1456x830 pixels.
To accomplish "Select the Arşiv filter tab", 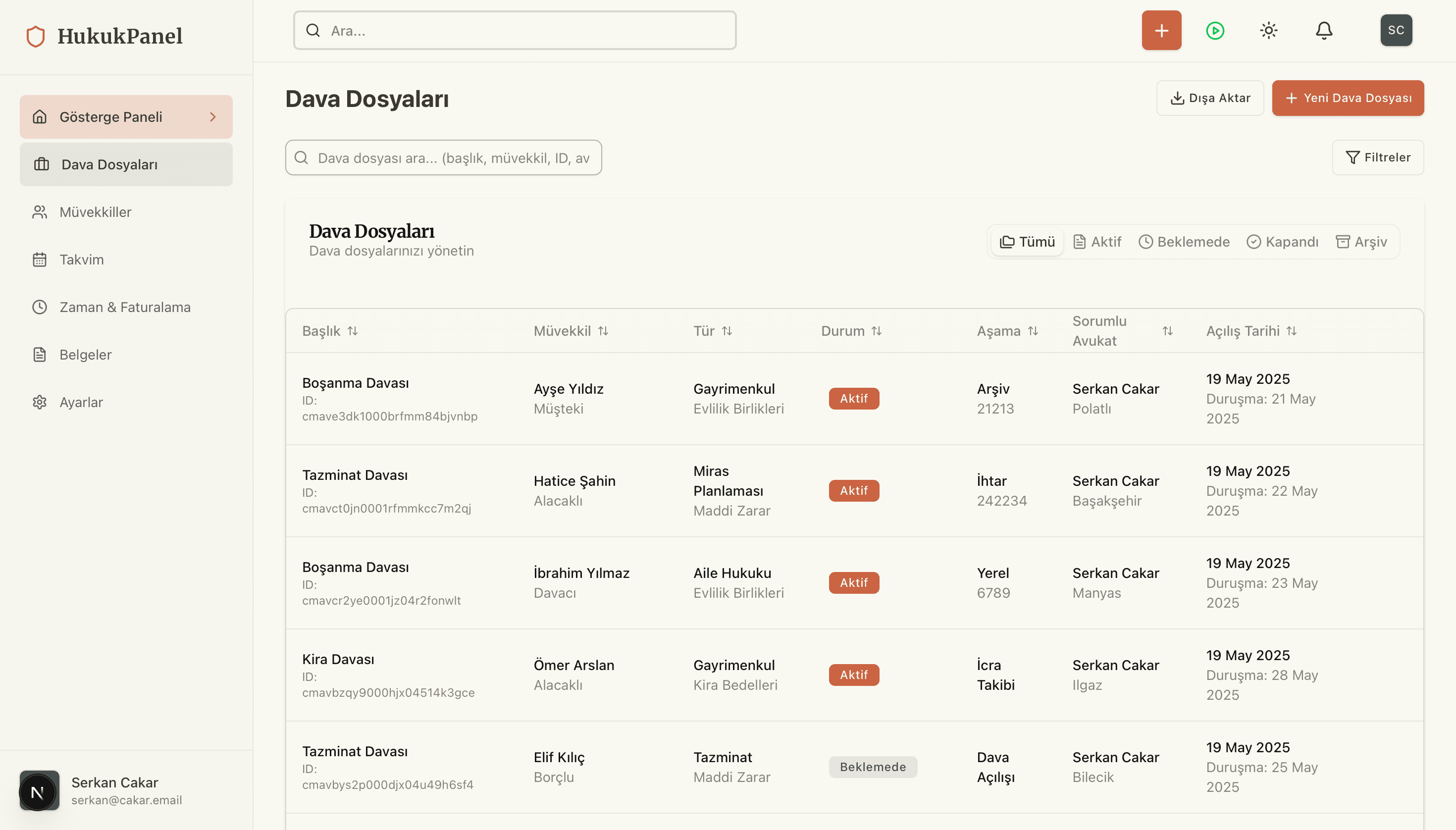I will click(1361, 242).
